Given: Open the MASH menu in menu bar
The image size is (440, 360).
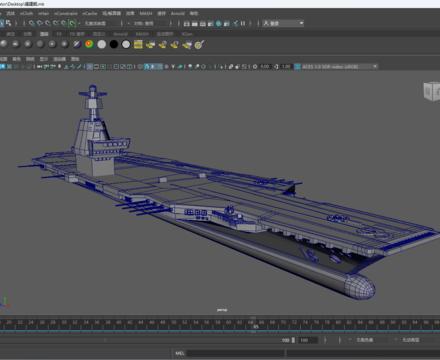Looking at the screenshot, I should [x=146, y=13].
